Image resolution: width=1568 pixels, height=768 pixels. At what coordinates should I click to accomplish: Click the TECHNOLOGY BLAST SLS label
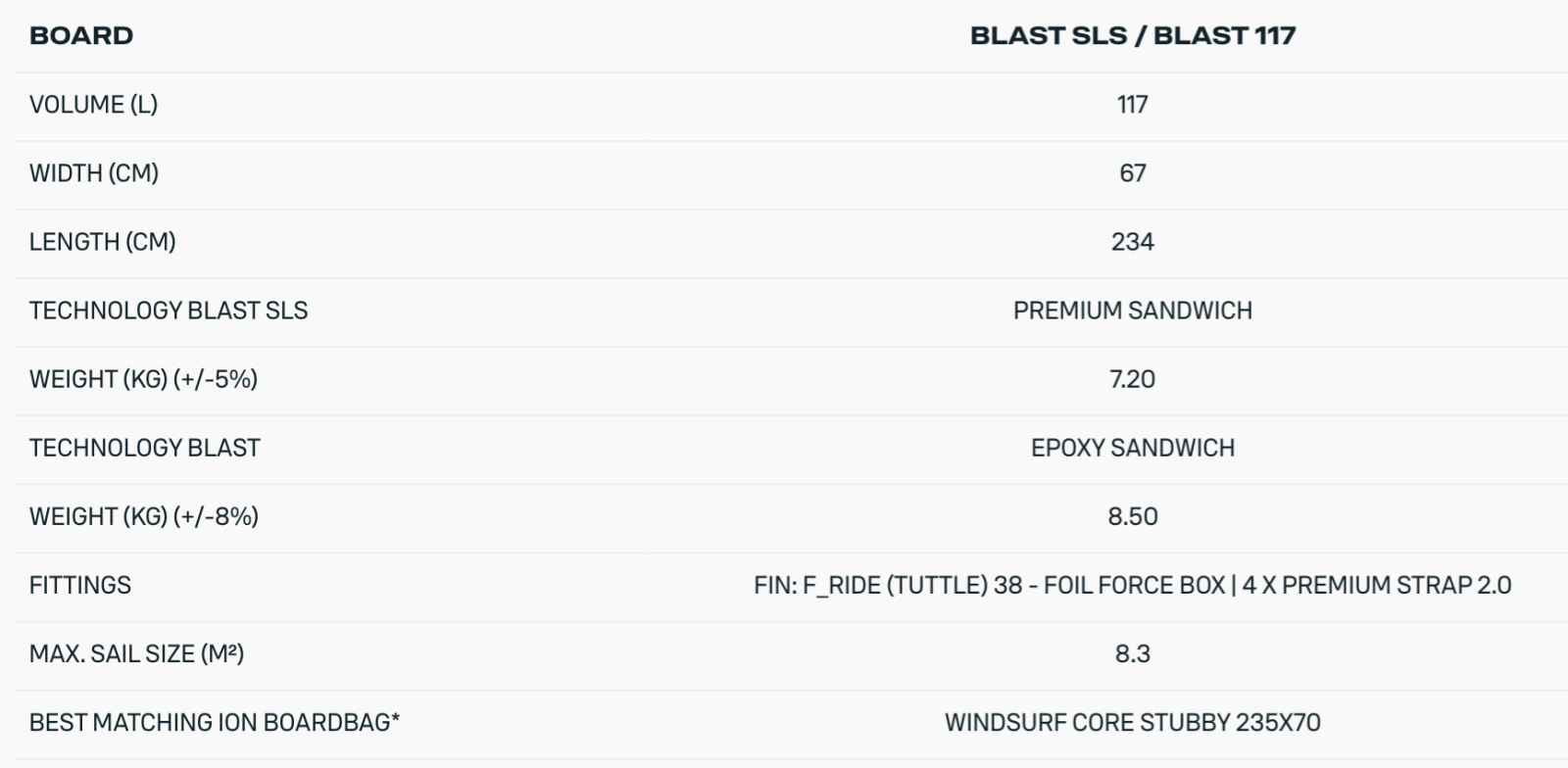[169, 311]
